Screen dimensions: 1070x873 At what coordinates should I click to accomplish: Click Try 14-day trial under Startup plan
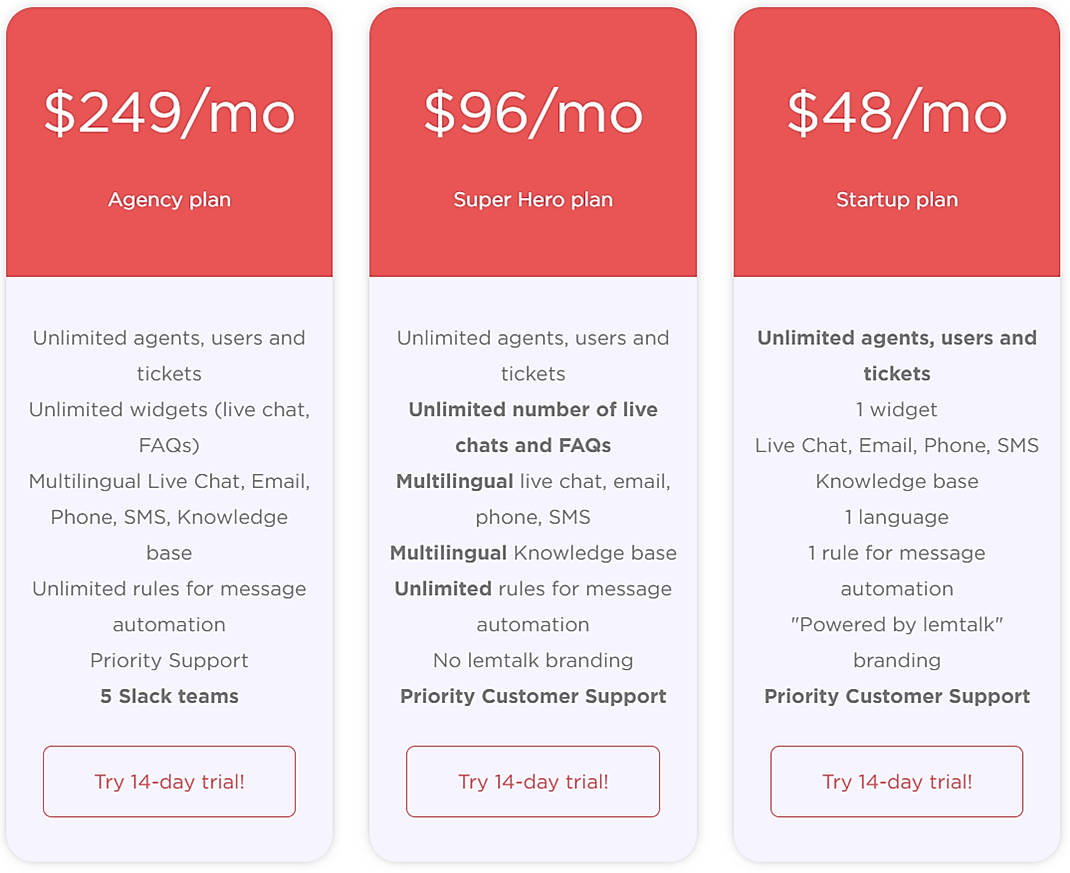[x=895, y=781]
